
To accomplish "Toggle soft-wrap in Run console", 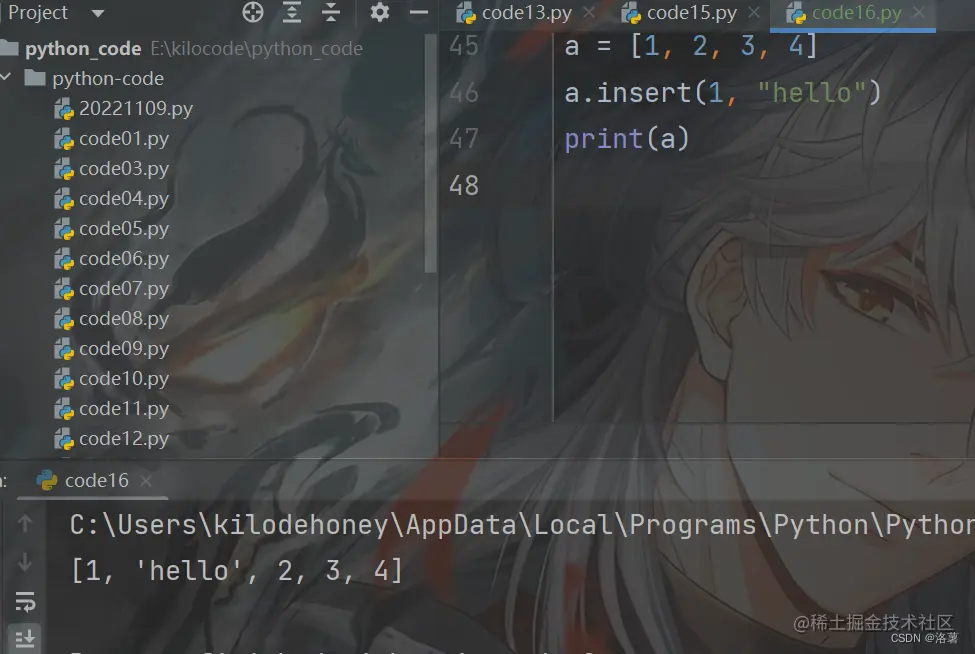I will [x=25, y=601].
